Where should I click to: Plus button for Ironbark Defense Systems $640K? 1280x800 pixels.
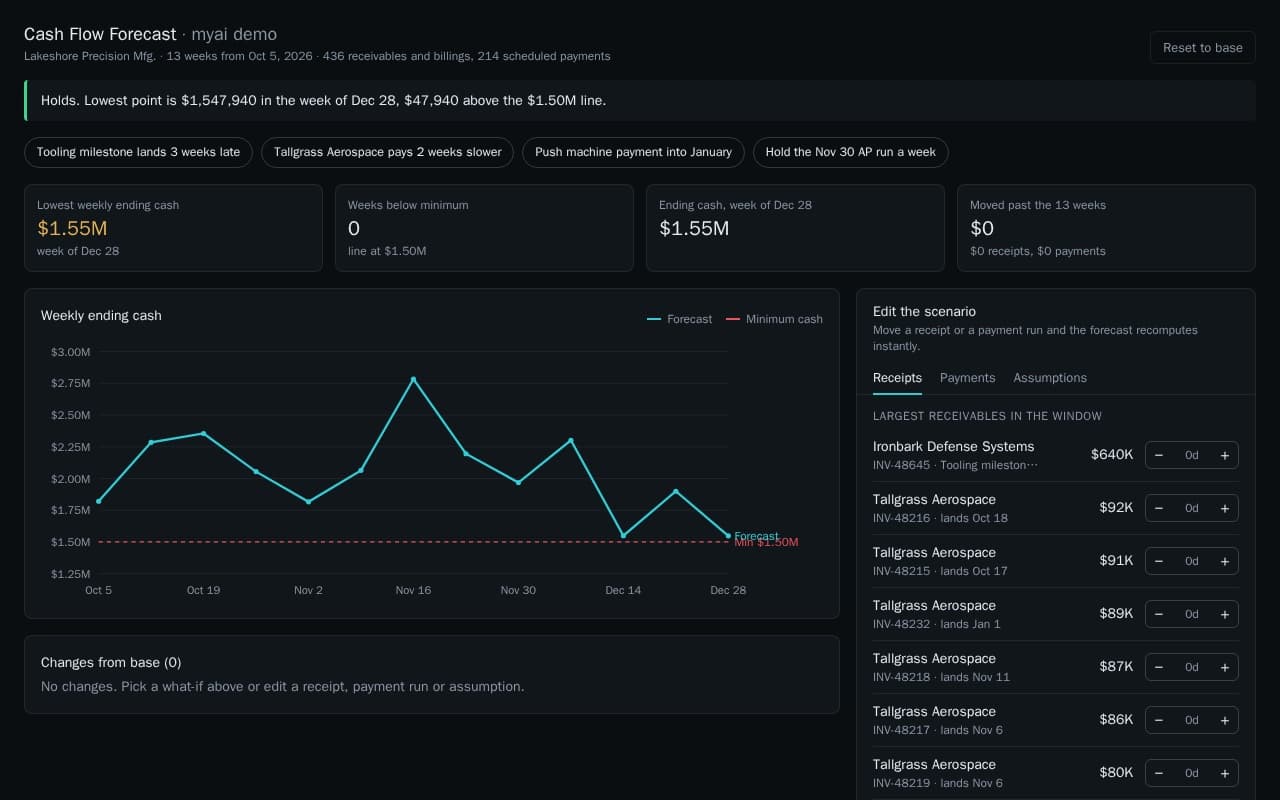pyautogui.click(x=1224, y=455)
